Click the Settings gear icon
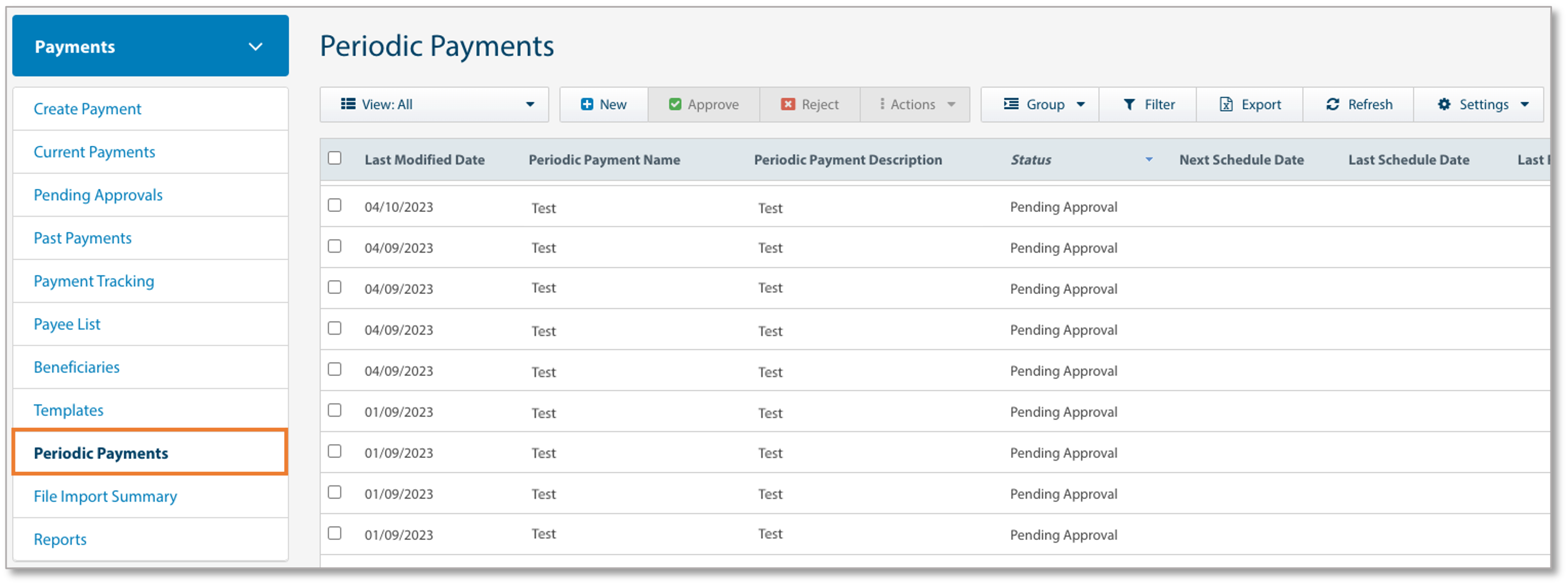The height and width of the screenshot is (585, 1568). click(1443, 104)
